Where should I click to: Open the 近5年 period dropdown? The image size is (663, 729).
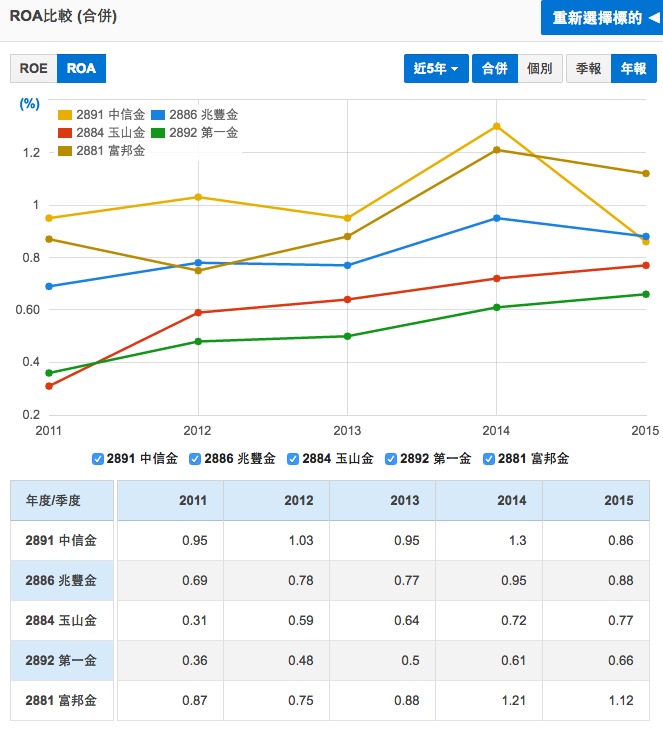pos(436,69)
